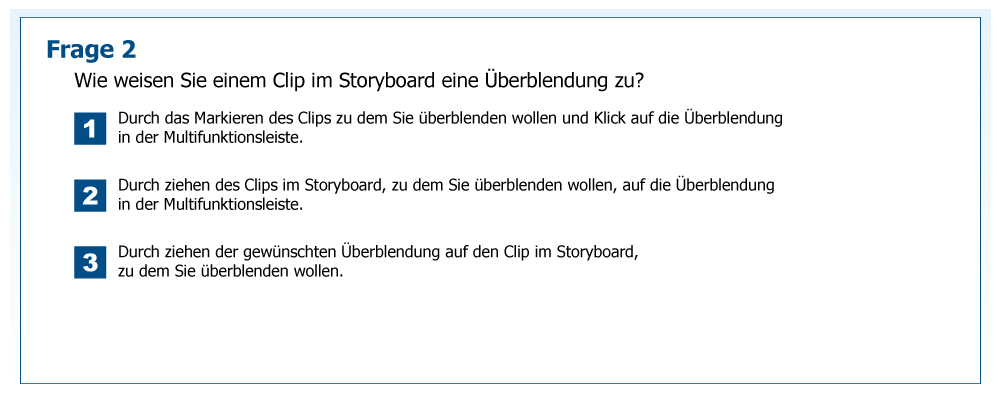The height and width of the screenshot is (400, 1000).
Task: Click the "Frage 2" heading
Action: 91,49
